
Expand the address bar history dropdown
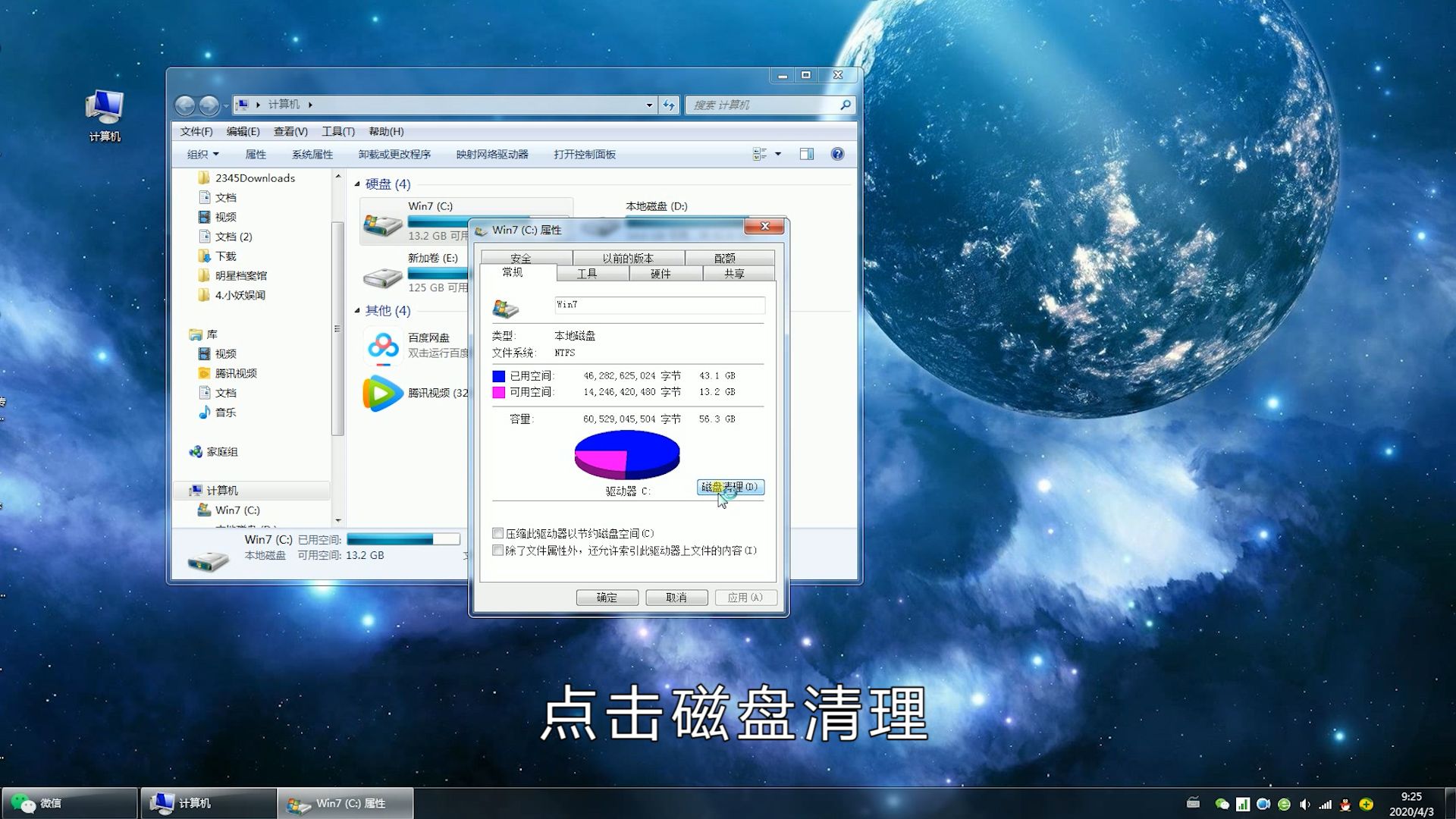point(649,105)
